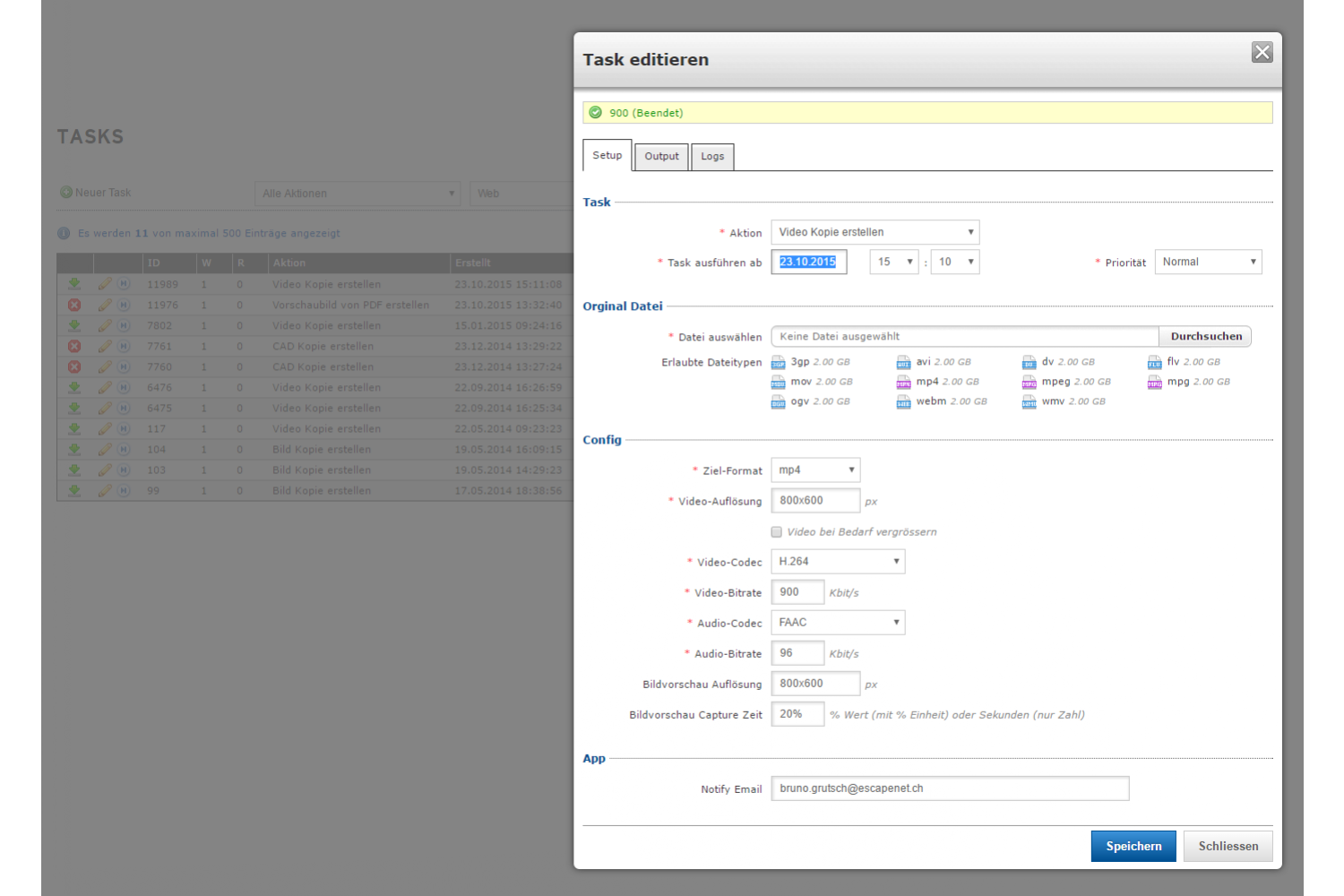Enable 'Video bei Bedarf vergrössern' checkbox
This screenshot has height=896, width=1344.
(x=777, y=532)
